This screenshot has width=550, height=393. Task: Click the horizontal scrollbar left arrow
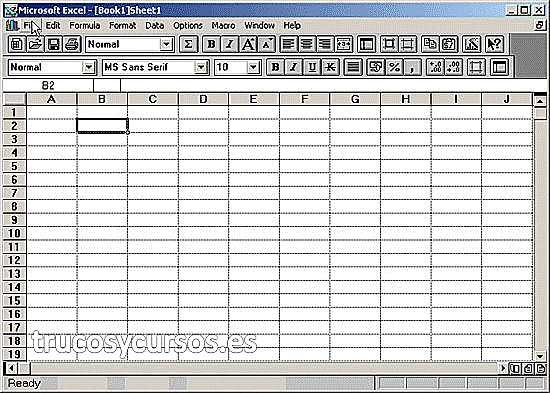[11, 368]
